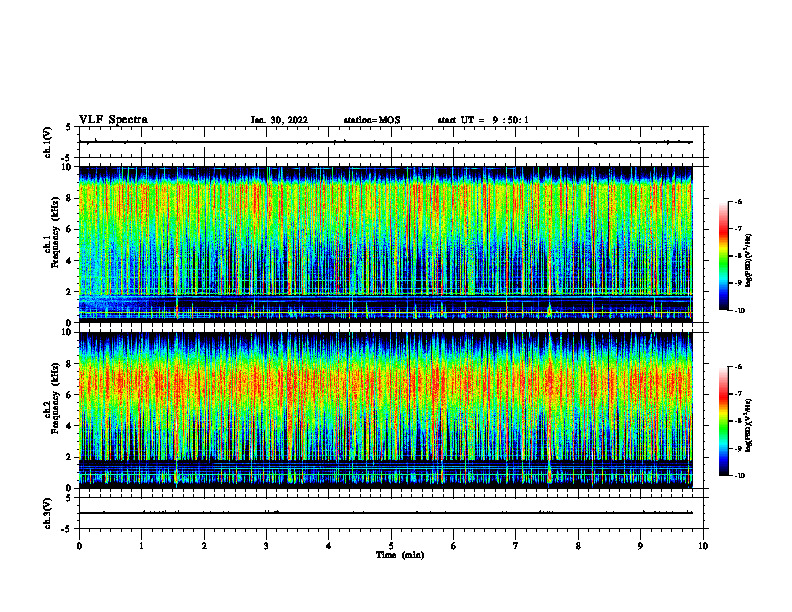The width and height of the screenshot is (792, 612).
Task: Click the "VLF Spectra" plot title
Action: pyautogui.click(x=113, y=119)
